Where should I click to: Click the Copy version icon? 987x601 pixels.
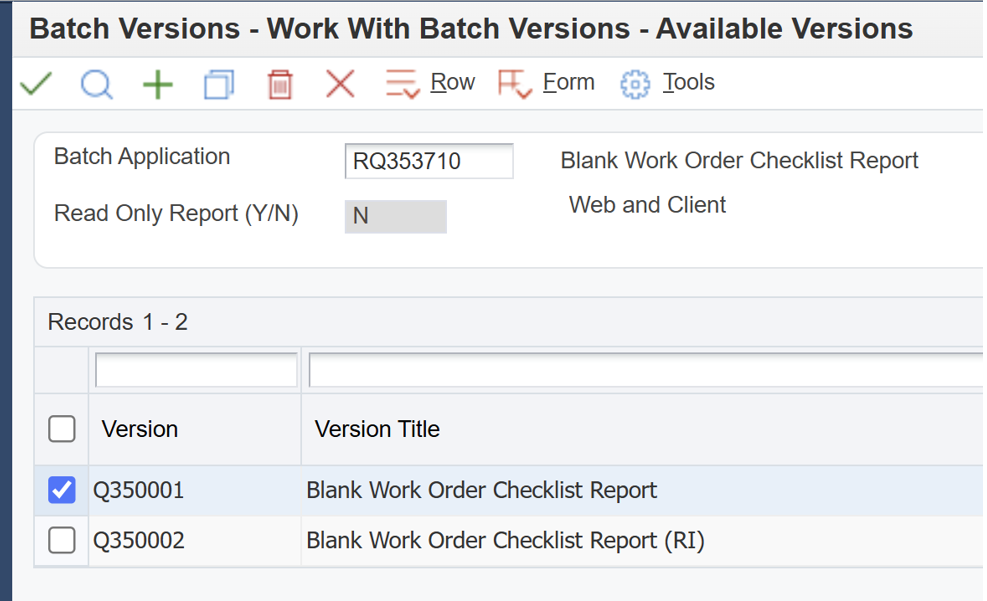pyautogui.click(x=219, y=84)
